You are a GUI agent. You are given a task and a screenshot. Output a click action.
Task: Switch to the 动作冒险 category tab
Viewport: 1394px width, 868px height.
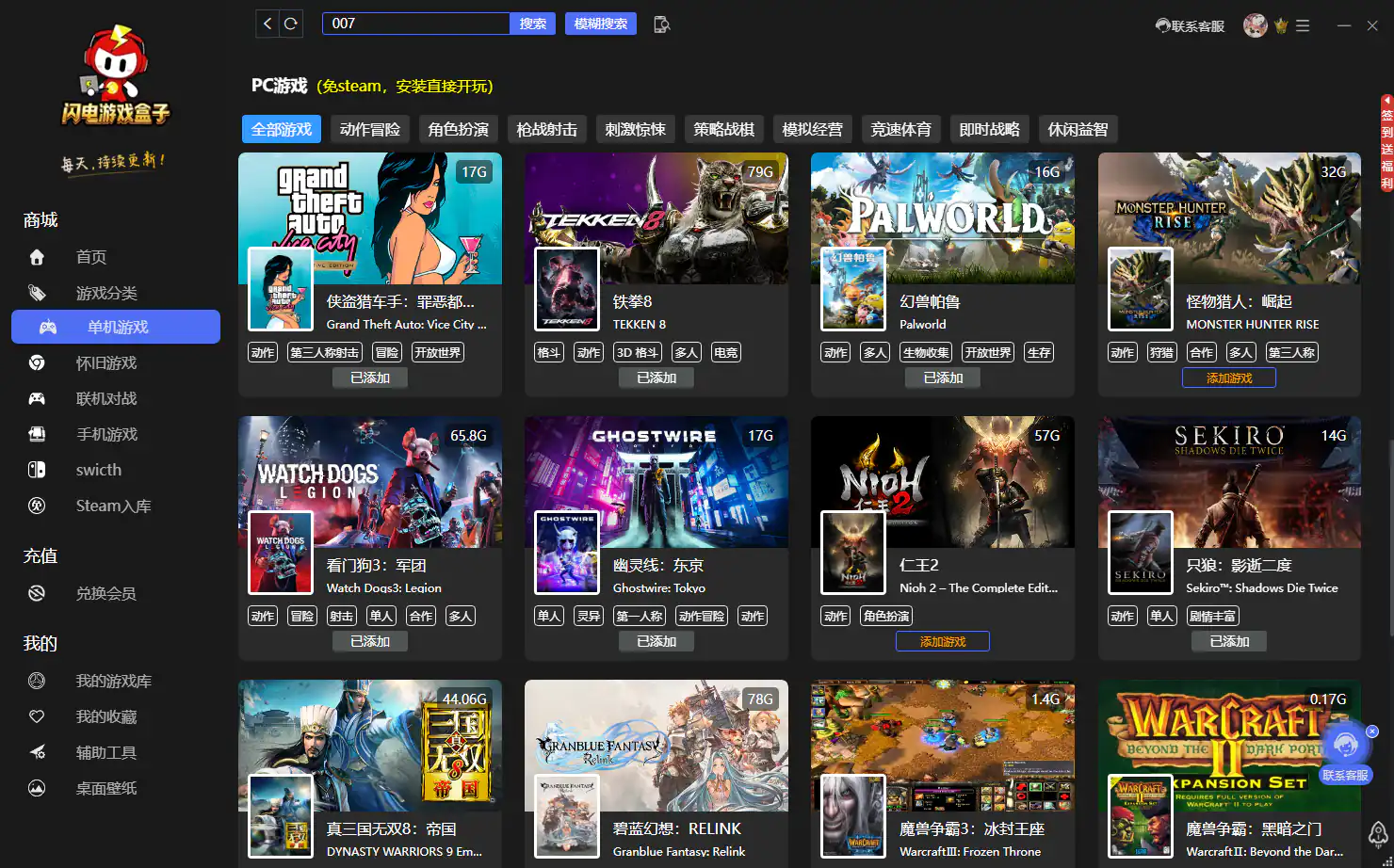370,129
